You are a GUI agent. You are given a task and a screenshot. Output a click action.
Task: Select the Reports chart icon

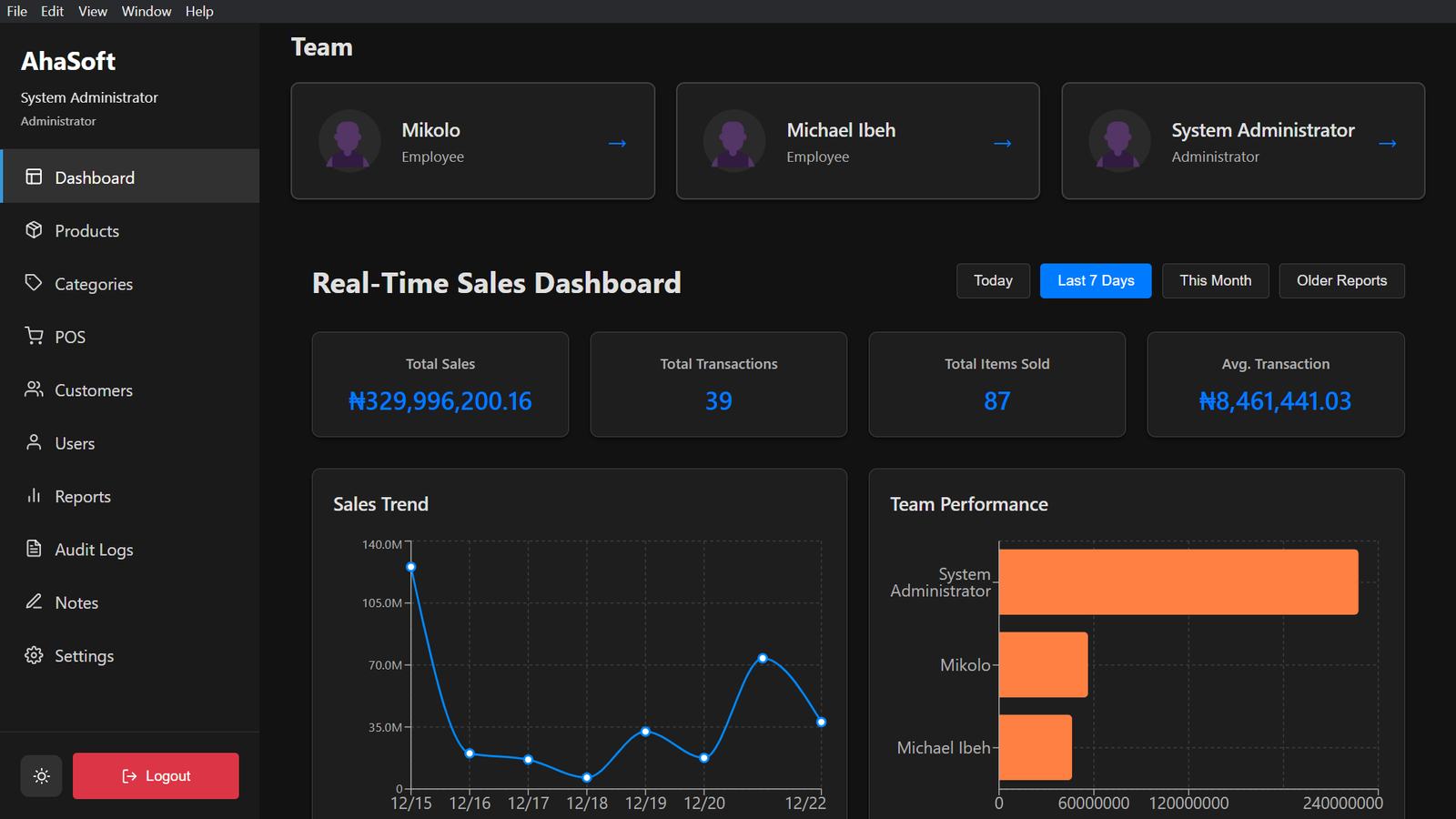tap(34, 496)
